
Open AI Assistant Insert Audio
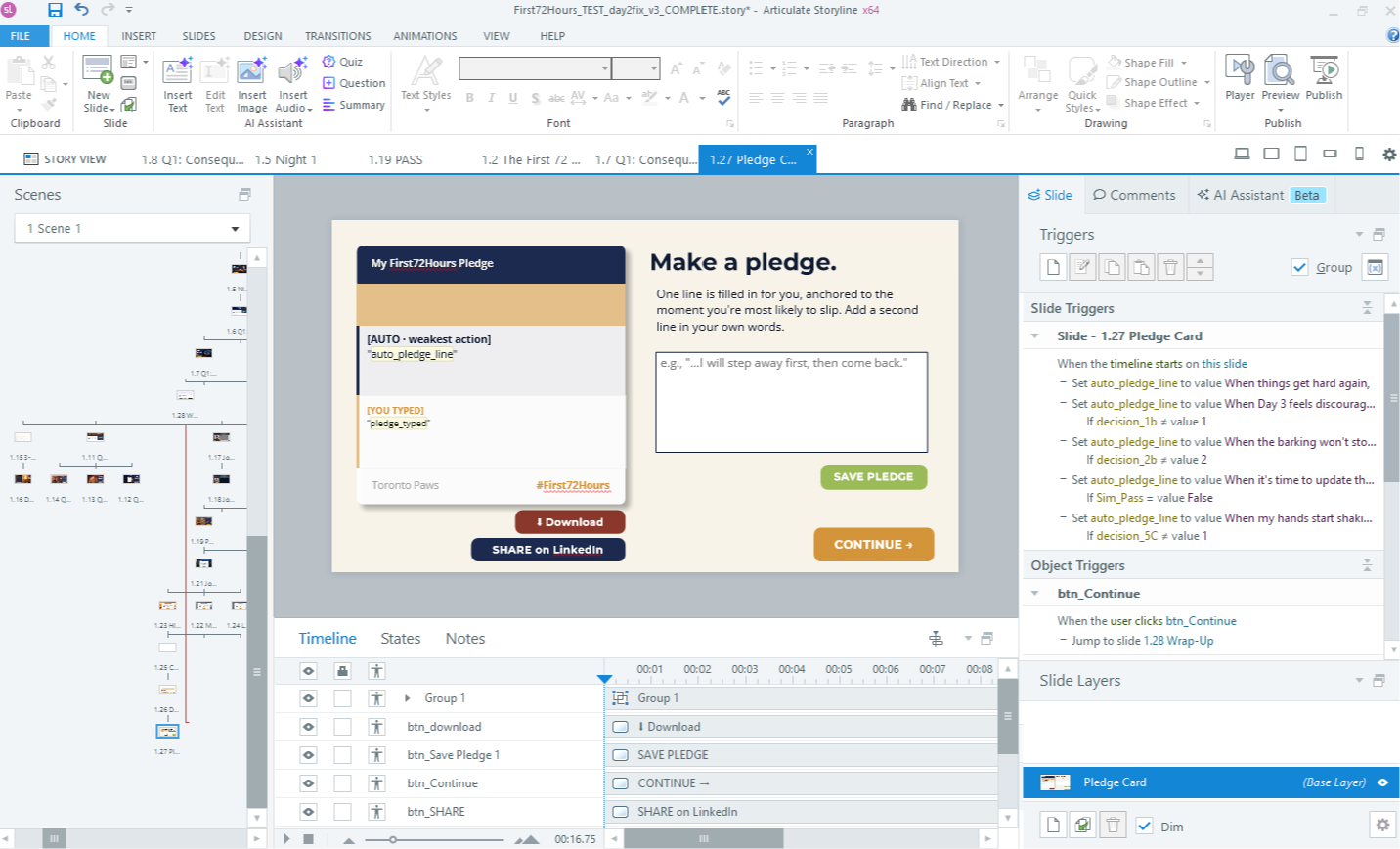(292, 84)
